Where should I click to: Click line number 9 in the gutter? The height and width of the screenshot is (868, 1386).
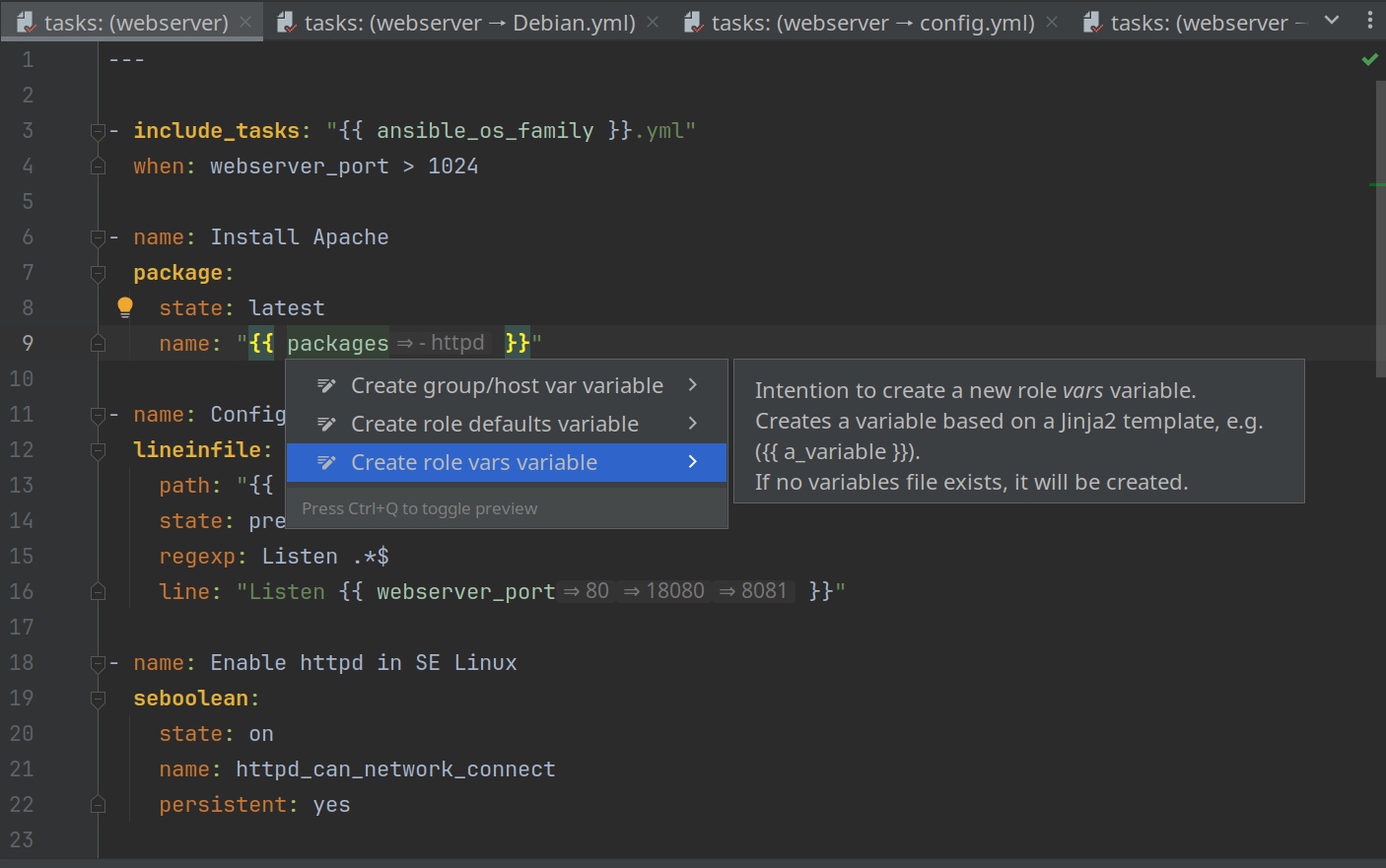click(28, 343)
